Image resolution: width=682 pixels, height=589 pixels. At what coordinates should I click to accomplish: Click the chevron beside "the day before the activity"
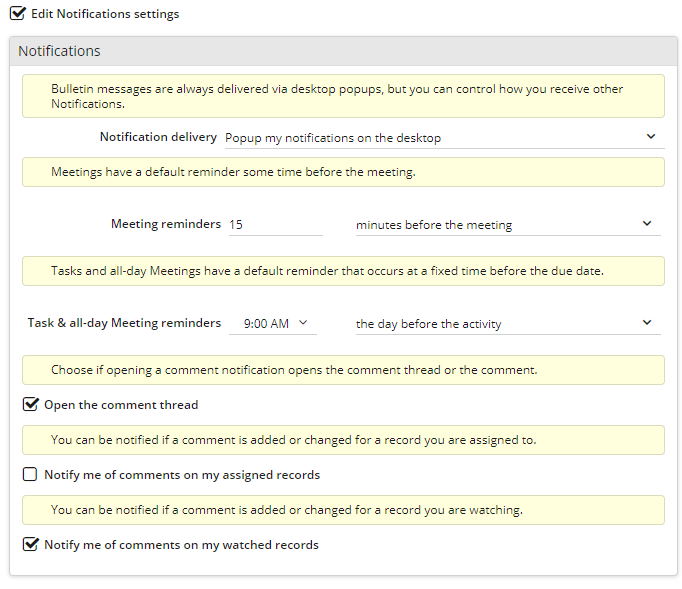click(x=647, y=323)
